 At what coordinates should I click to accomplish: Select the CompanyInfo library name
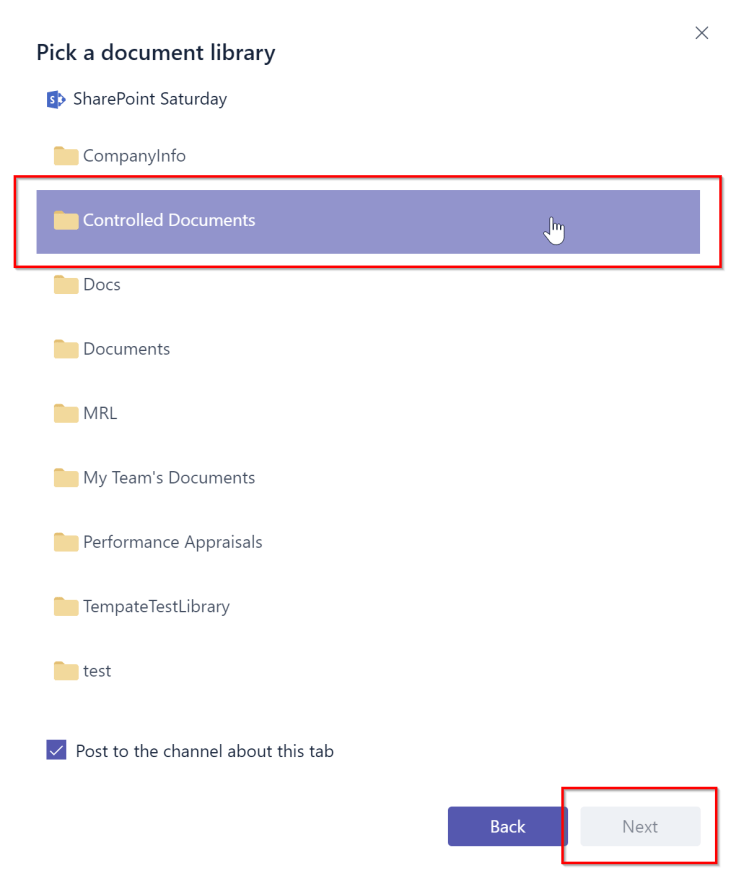(134, 156)
